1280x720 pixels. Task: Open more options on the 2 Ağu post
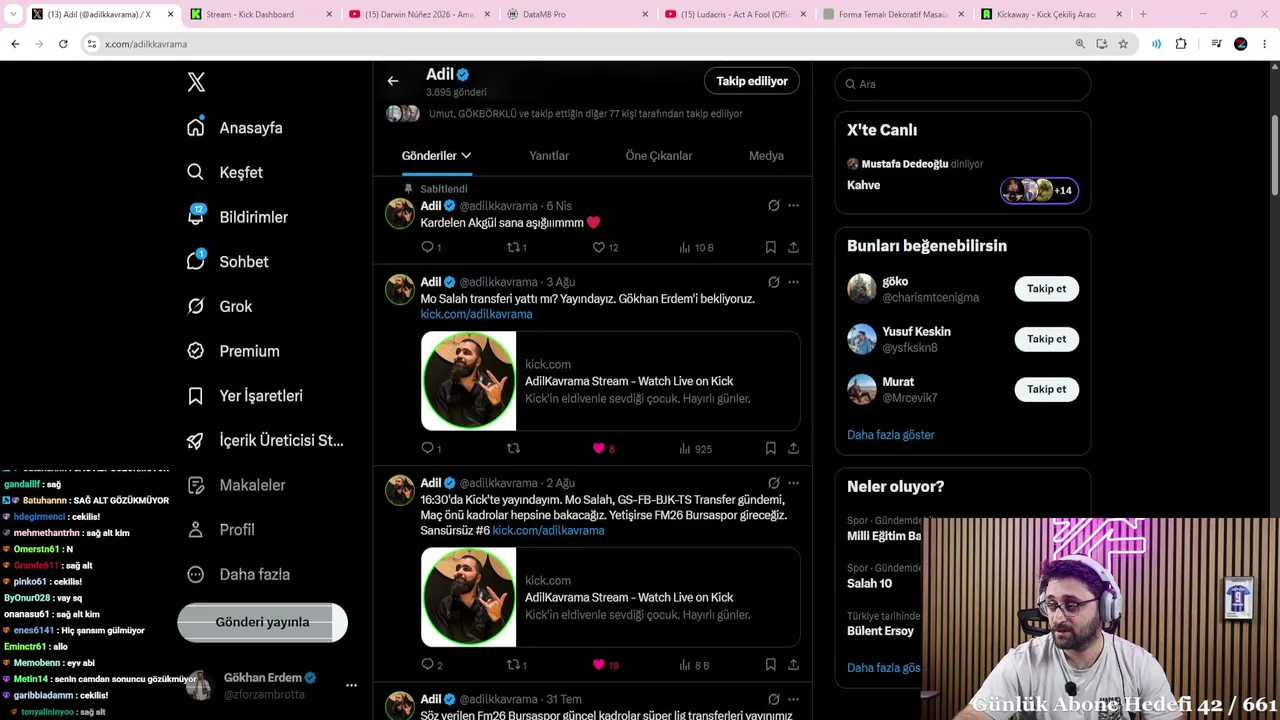pyautogui.click(x=793, y=483)
